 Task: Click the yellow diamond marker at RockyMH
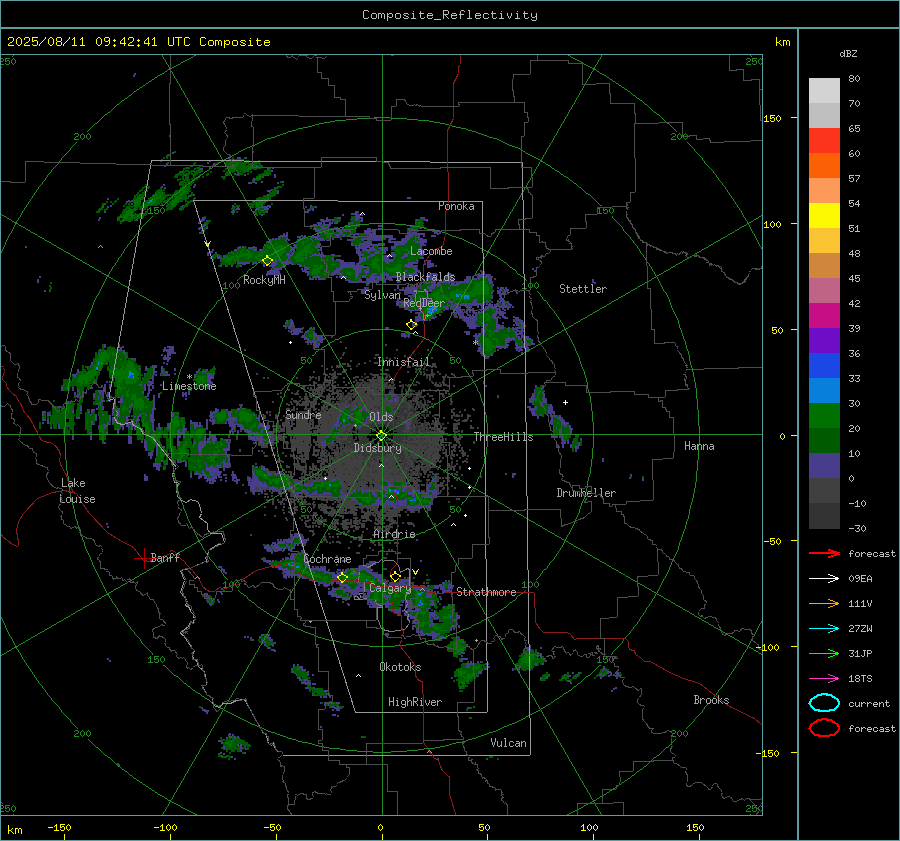pos(267,261)
